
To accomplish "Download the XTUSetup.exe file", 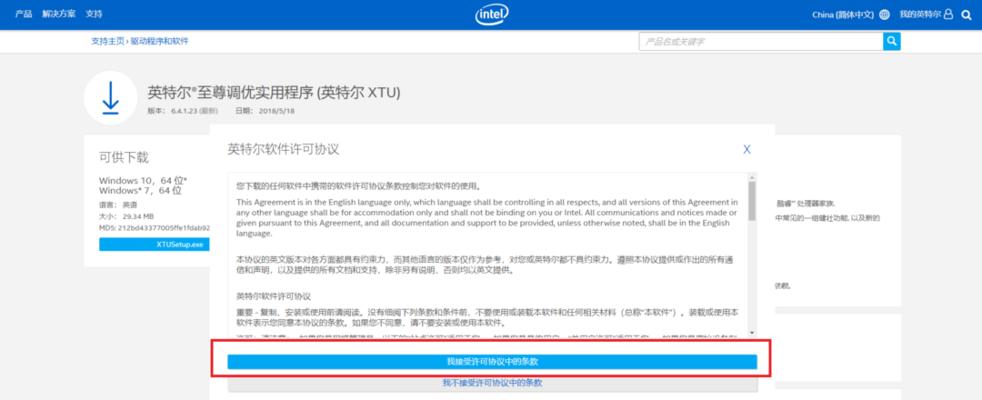I will (154, 244).
